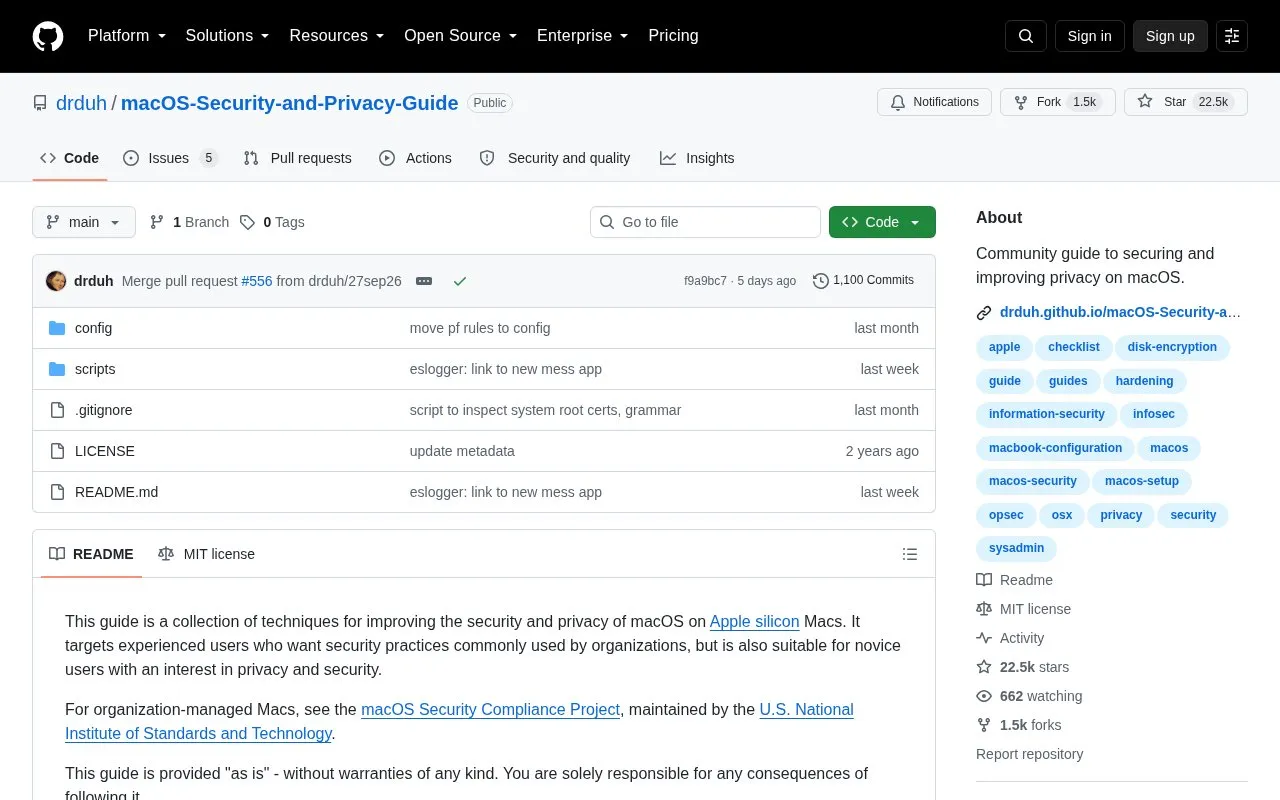The height and width of the screenshot is (800, 1280).
Task: Open the Security and quality tab
Action: pos(555,158)
